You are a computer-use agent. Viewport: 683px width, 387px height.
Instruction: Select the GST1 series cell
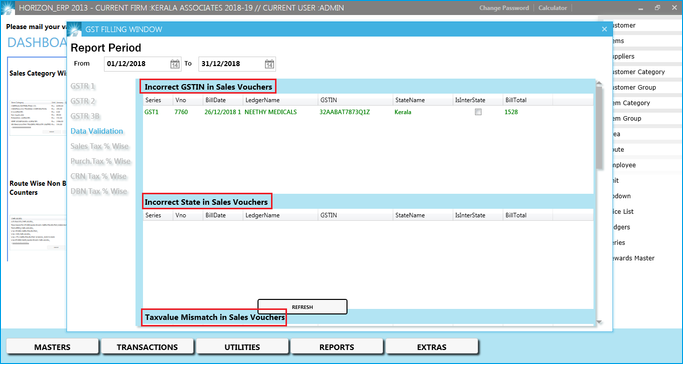click(152, 112)
